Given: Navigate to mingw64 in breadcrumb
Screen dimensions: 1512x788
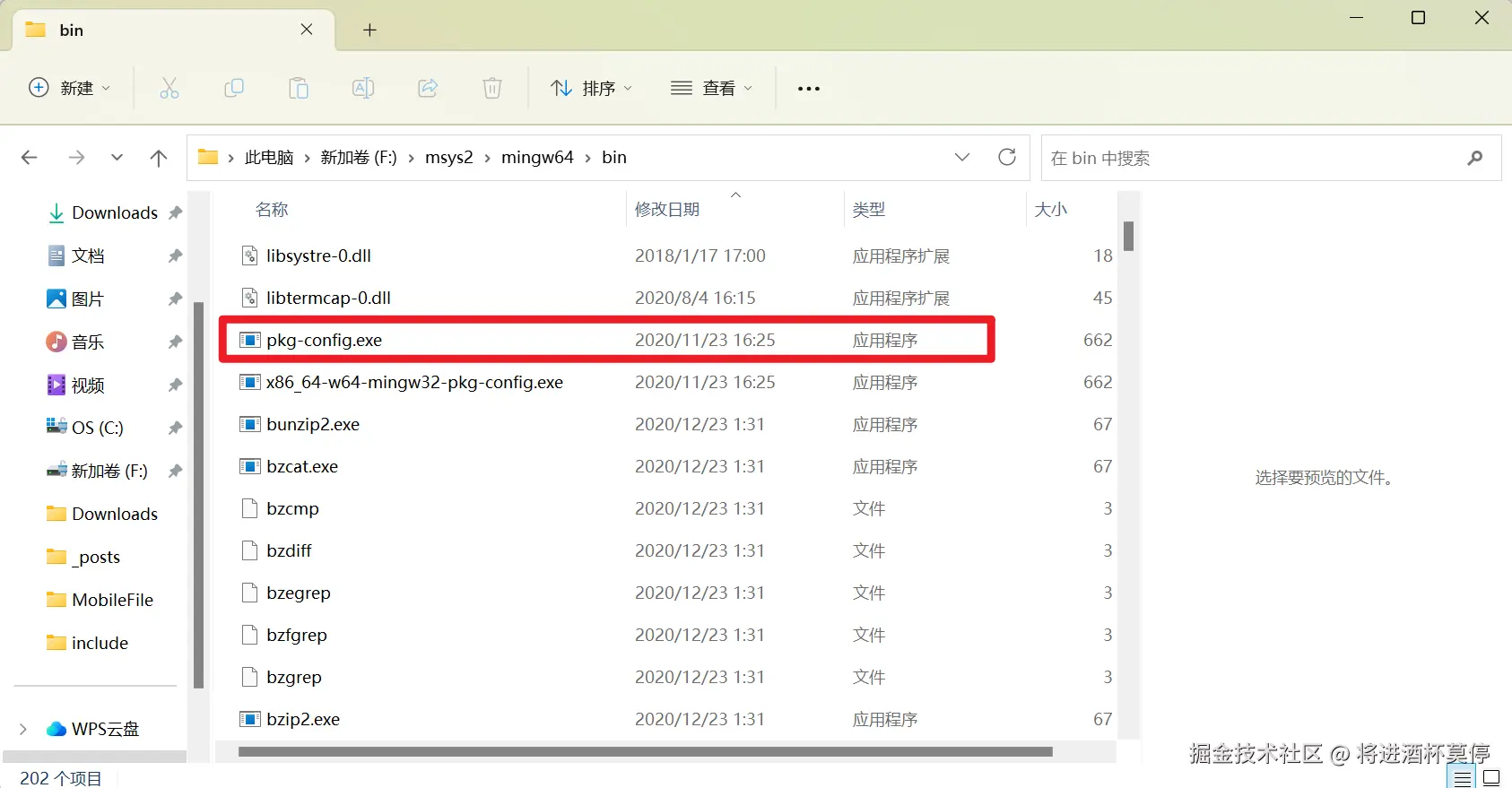Looking at the screenshot, I should click(x=537, y=158).
